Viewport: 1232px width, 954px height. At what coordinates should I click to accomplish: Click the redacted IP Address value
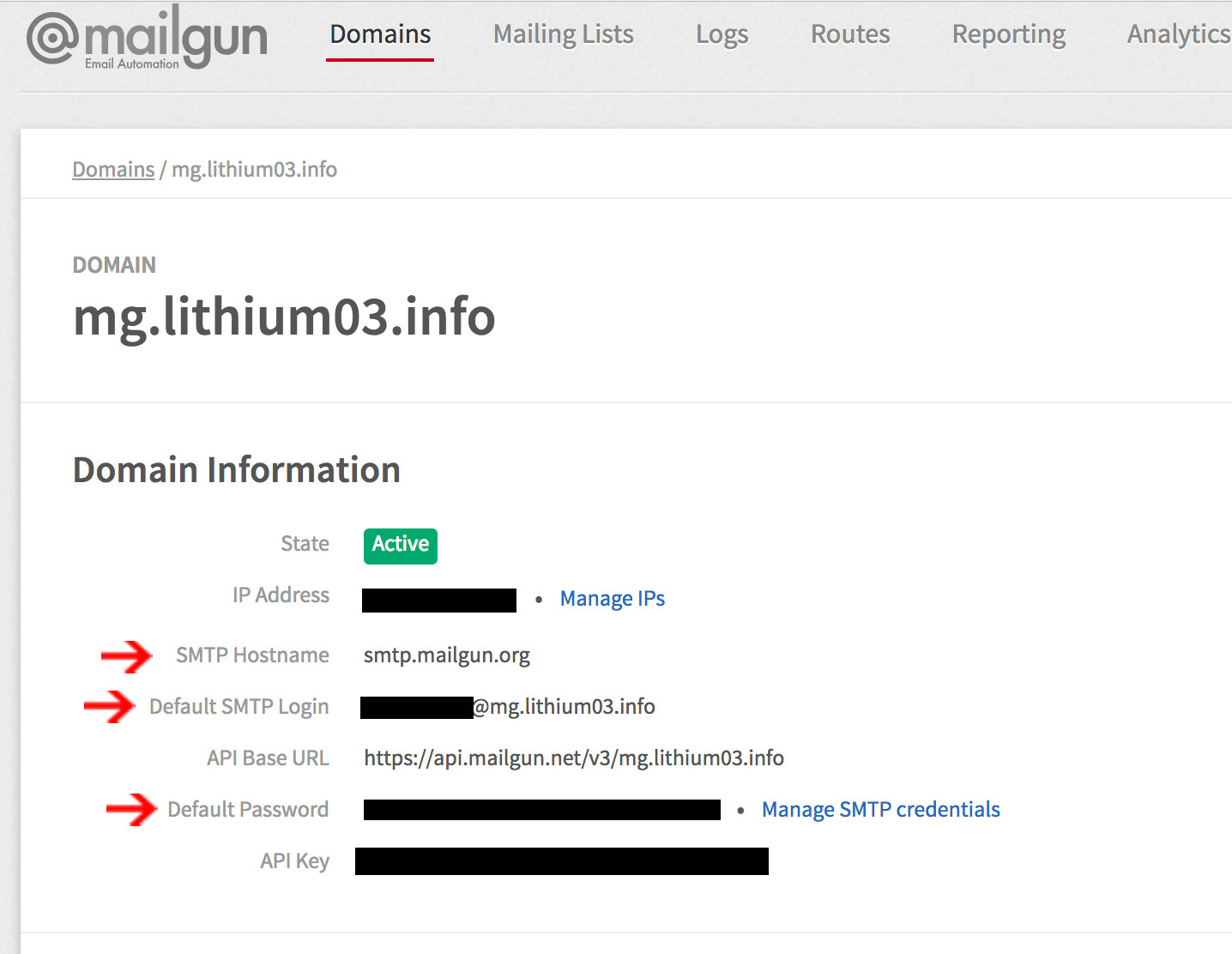point(438,600)
